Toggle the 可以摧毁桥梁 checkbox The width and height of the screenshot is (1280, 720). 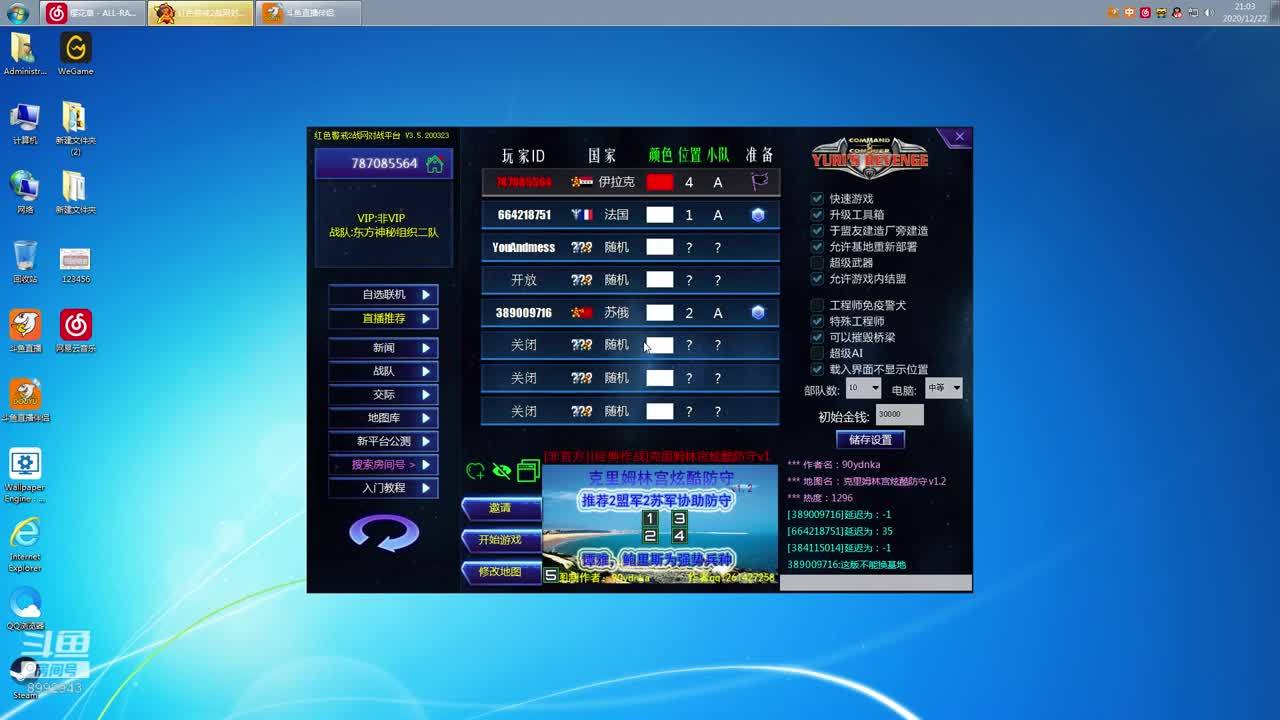[817, 337]
